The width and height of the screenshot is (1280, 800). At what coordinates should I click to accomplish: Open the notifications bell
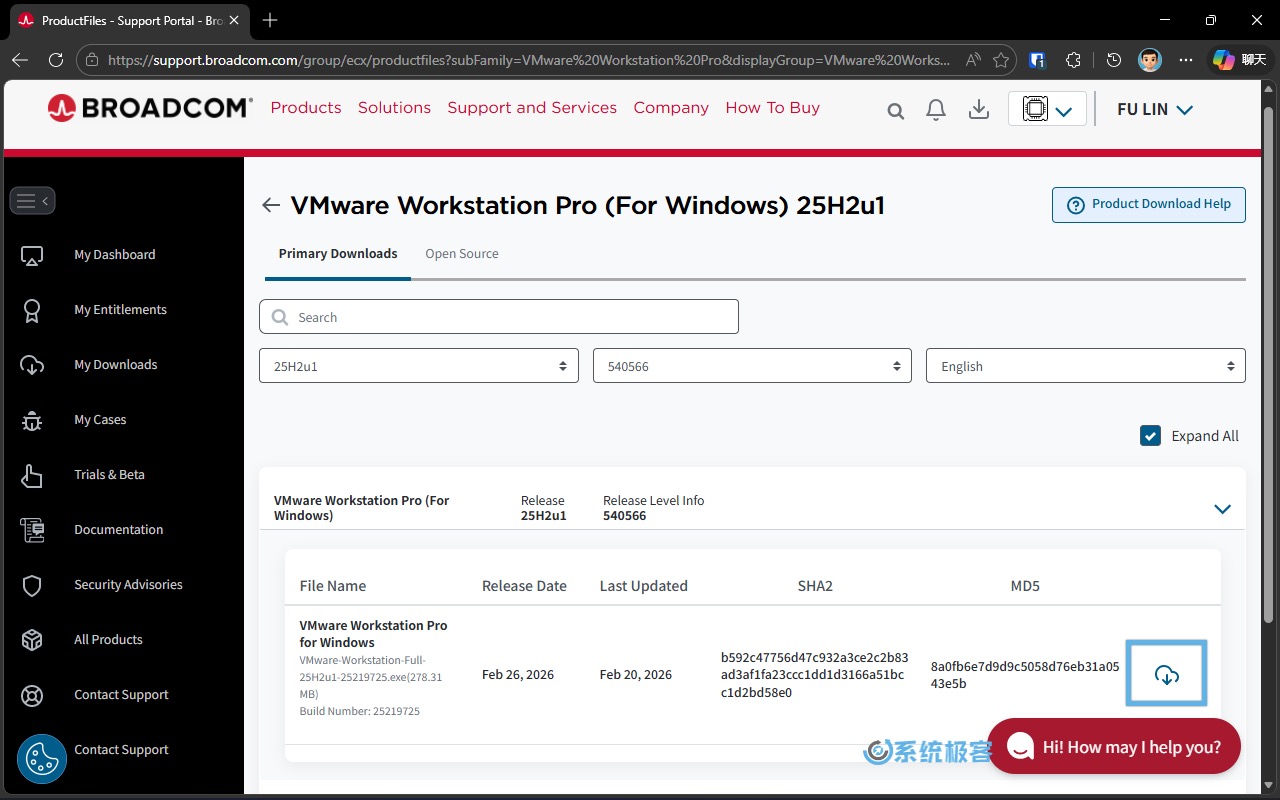(x=936, y=109)
